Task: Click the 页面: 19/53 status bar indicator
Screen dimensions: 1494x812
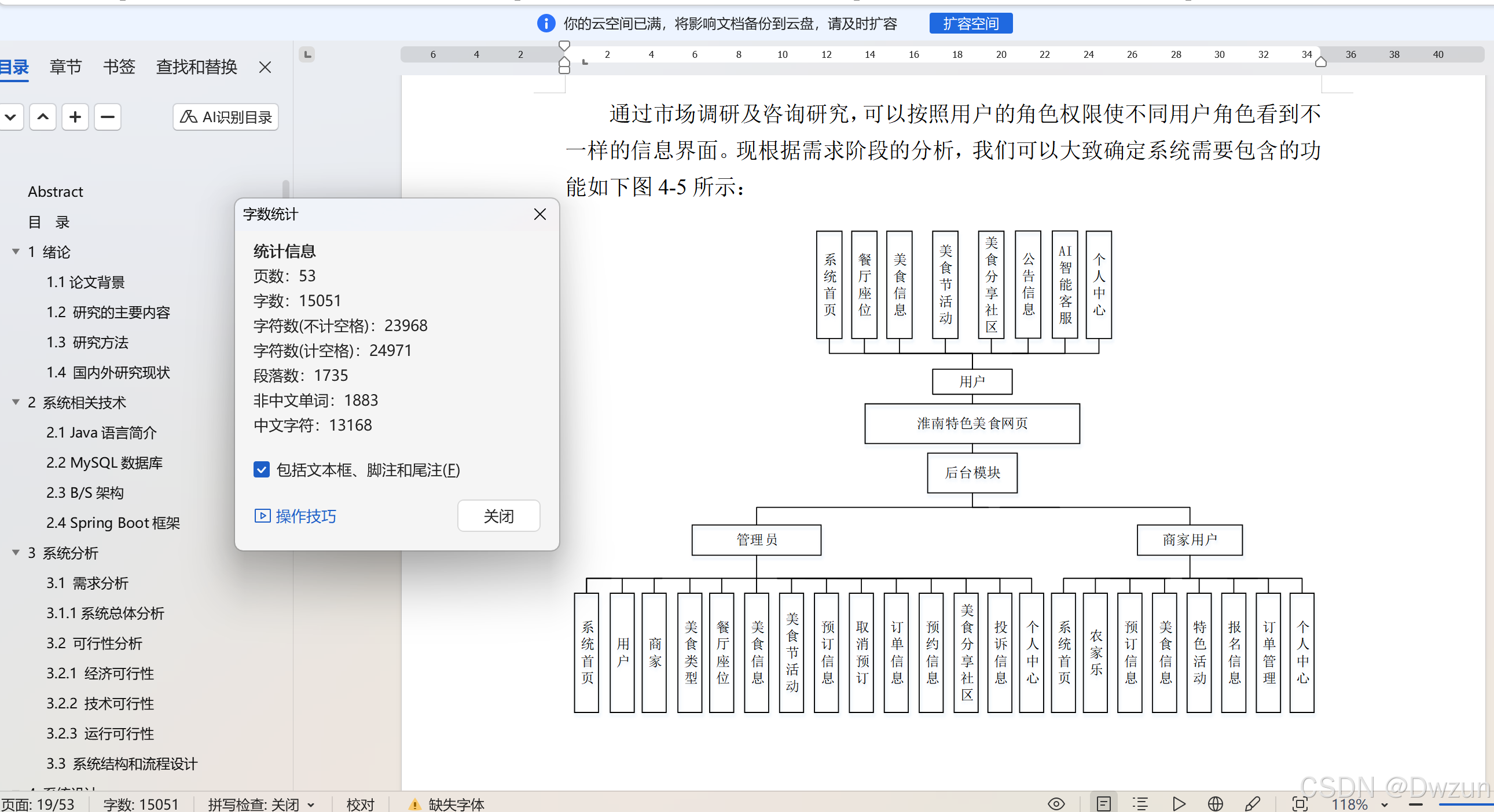Action: tap(38, 804)
